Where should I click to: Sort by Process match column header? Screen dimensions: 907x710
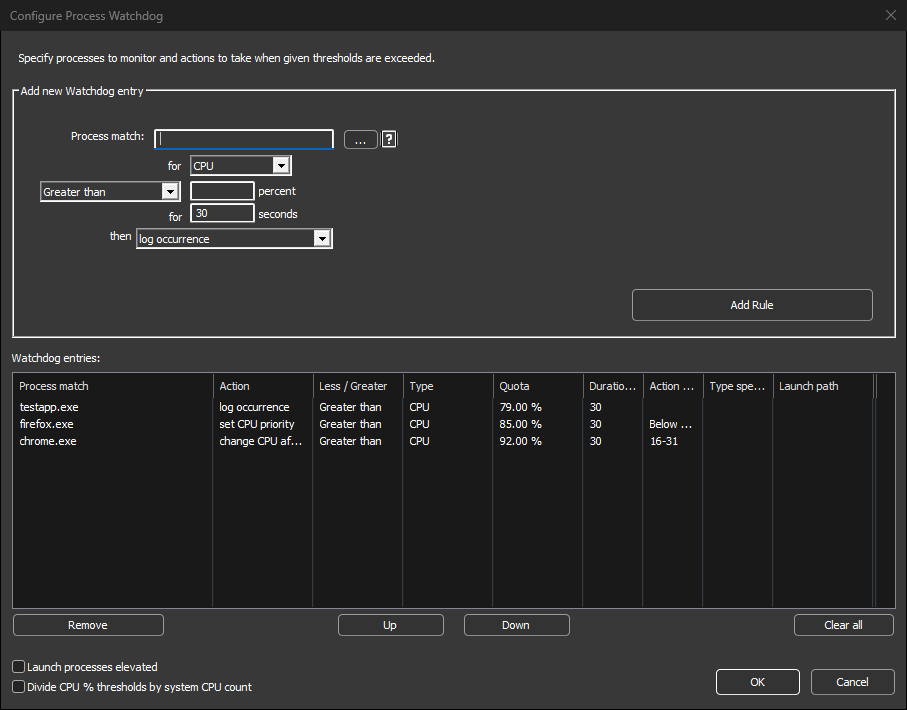click(113, 386)
